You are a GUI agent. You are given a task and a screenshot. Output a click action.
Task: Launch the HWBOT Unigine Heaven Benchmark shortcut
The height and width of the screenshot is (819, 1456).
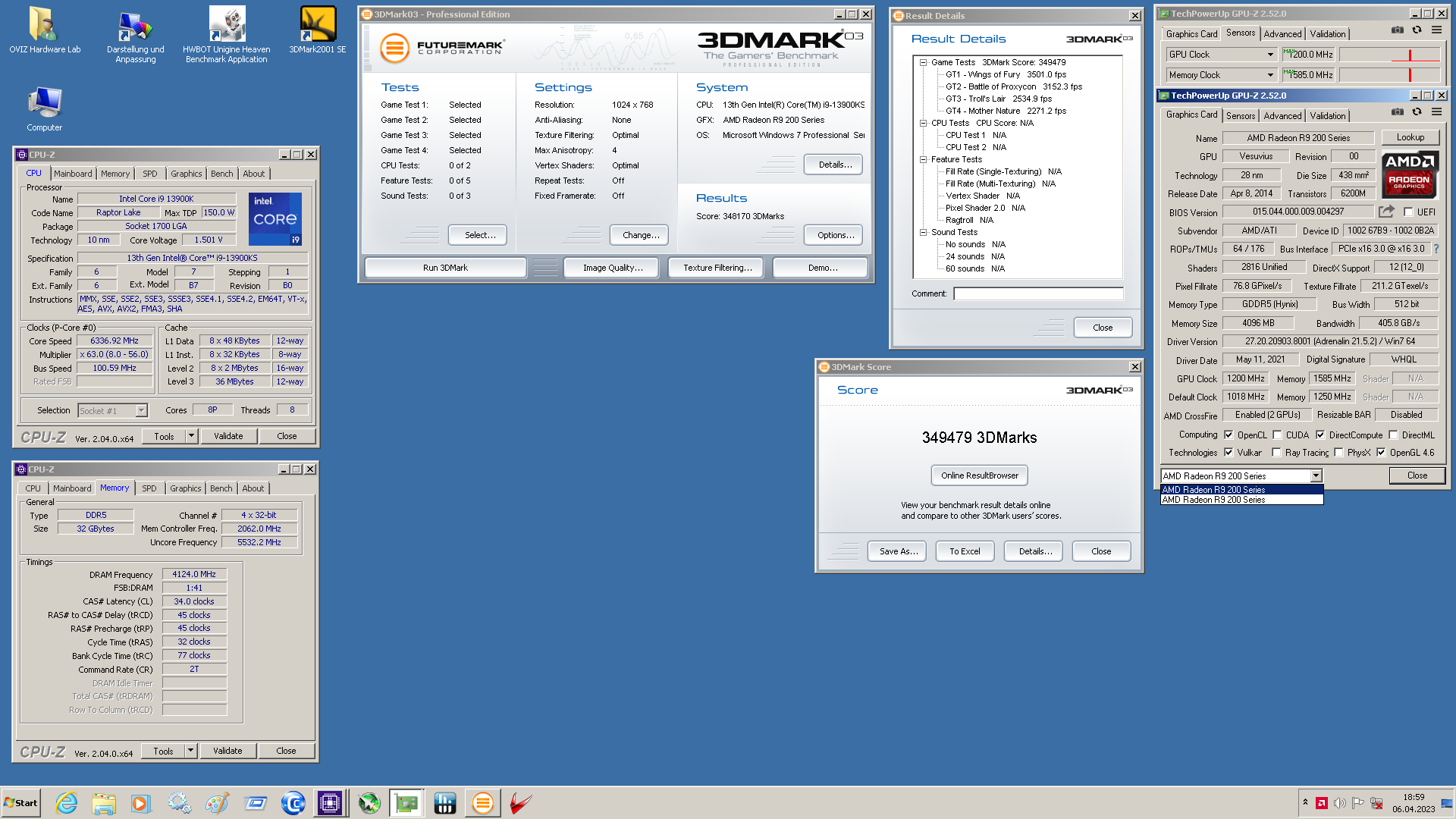tap(226, 36)
